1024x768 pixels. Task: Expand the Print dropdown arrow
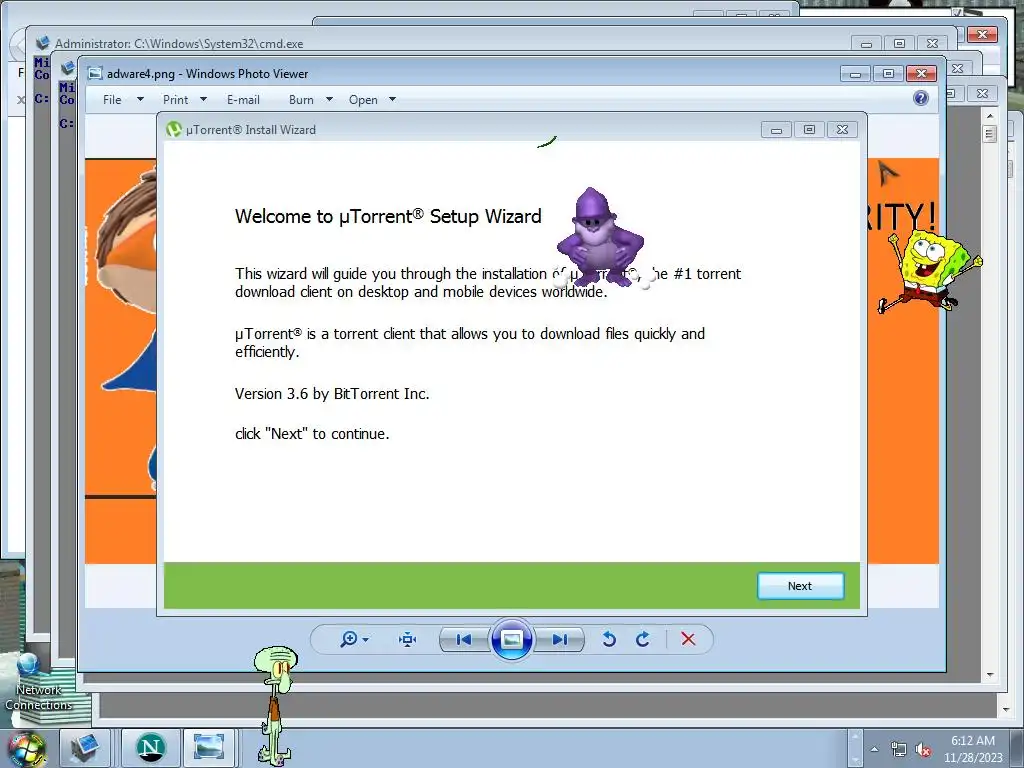coord(203,99)
